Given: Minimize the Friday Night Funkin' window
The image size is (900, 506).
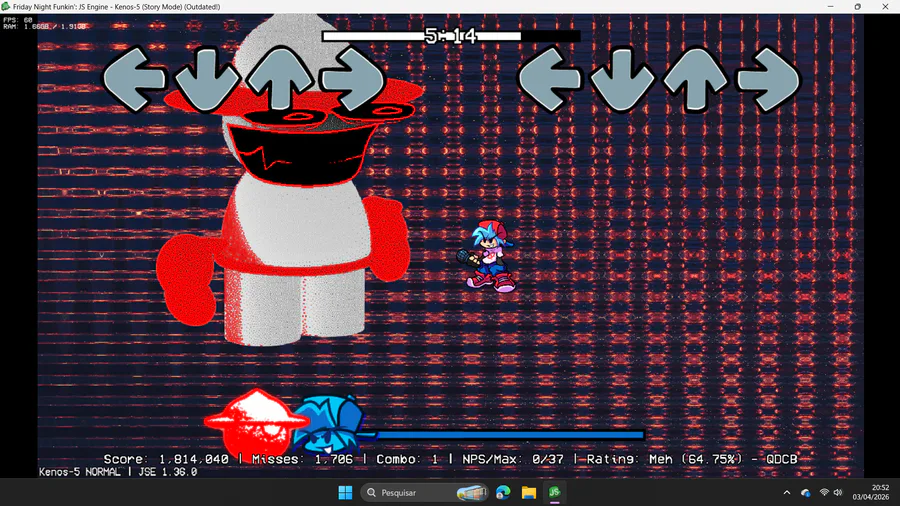Looking at the screenshot, I should point(831,6).
